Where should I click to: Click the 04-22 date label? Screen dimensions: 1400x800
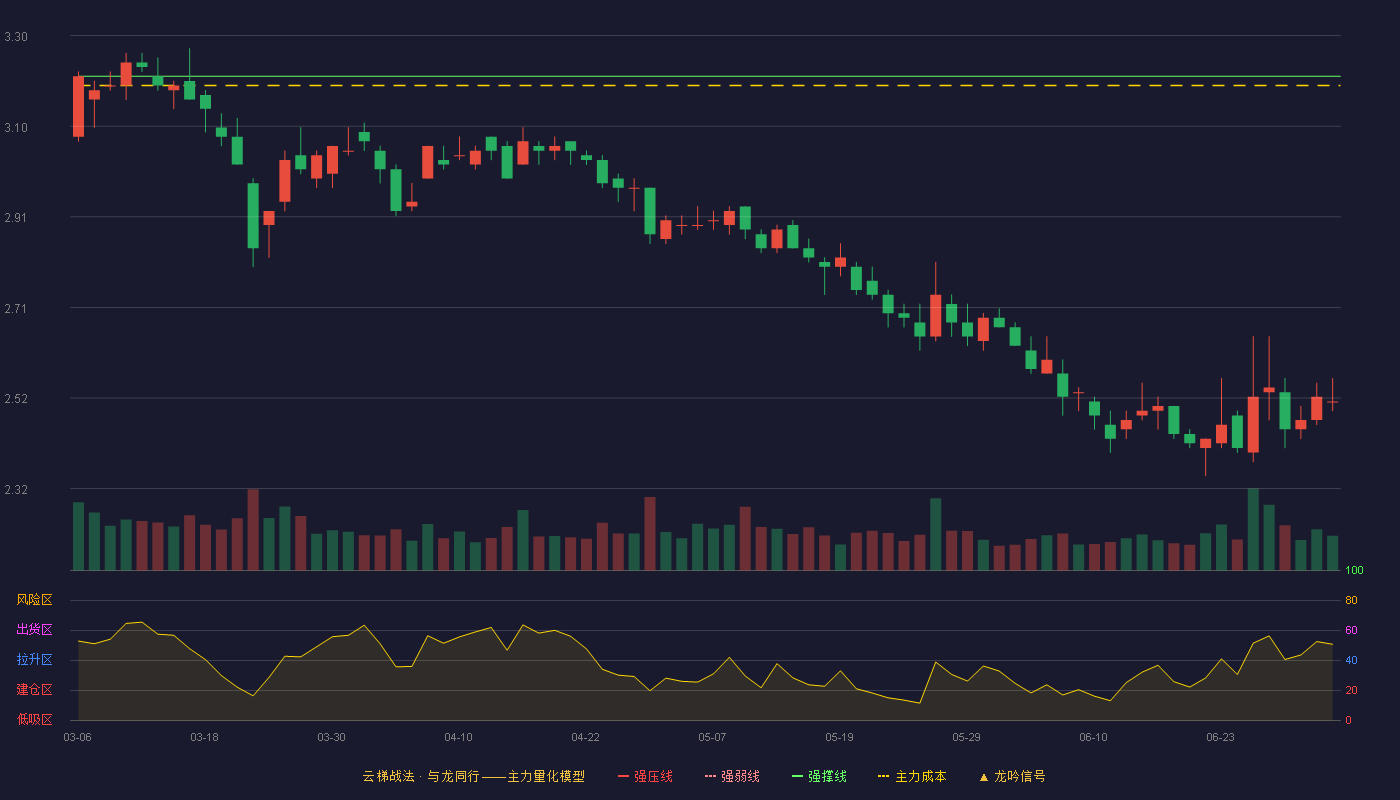tap(585, 737)
